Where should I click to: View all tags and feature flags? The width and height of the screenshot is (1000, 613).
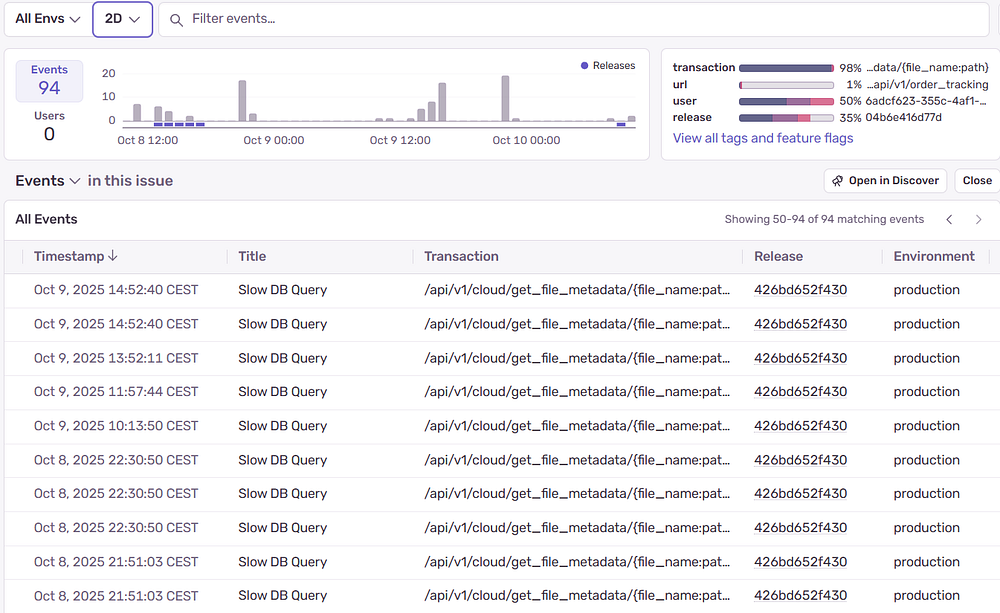coord(763,138)
